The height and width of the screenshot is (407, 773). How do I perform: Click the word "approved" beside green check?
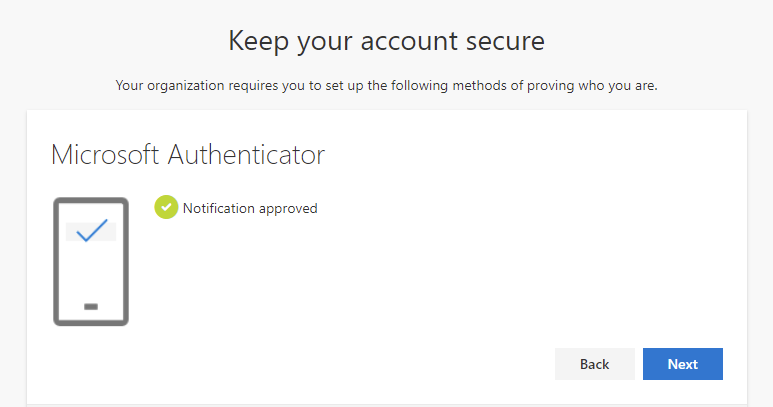pos(288,209)
